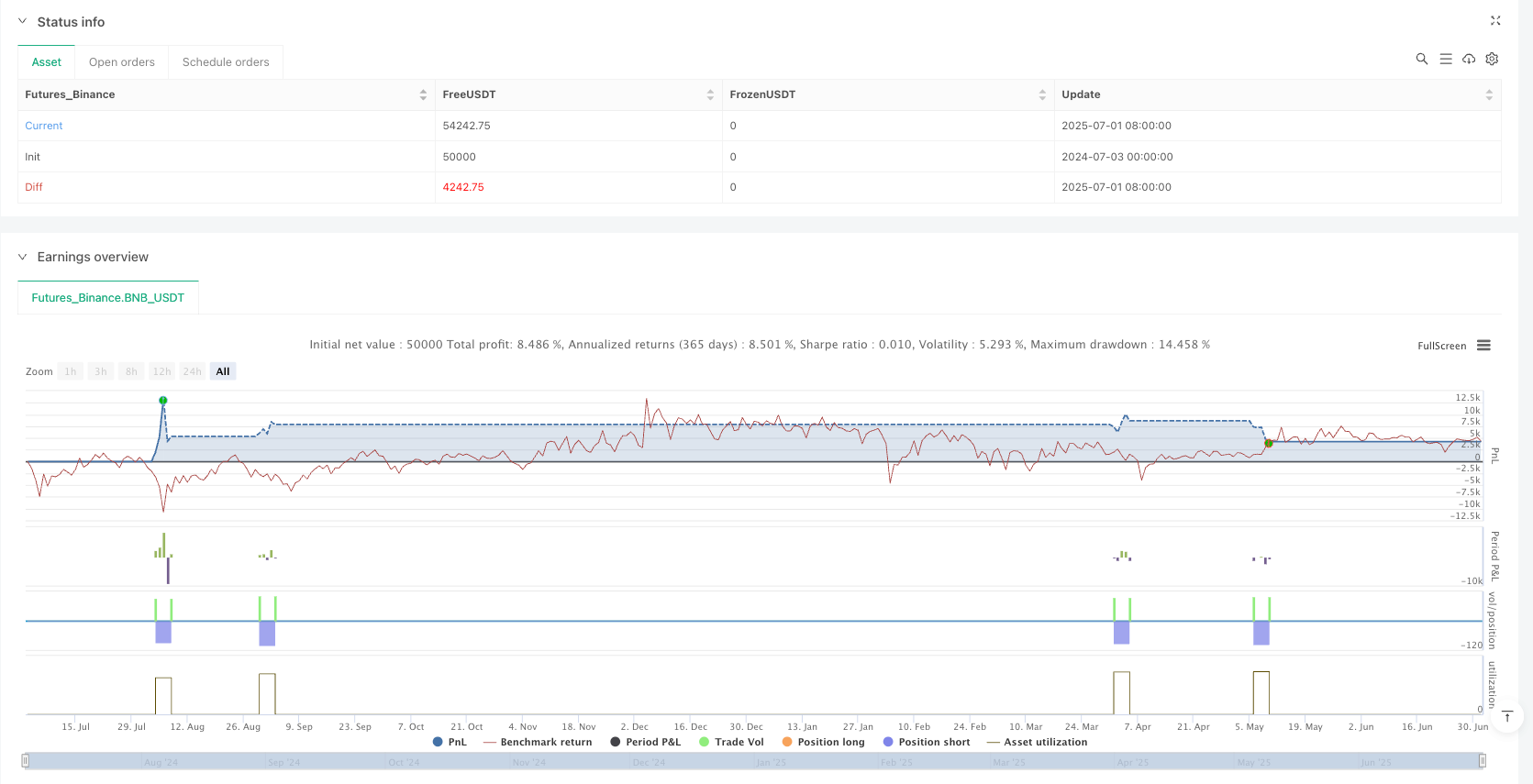Toggle PnL series in the chart legend

coord(450,742)
